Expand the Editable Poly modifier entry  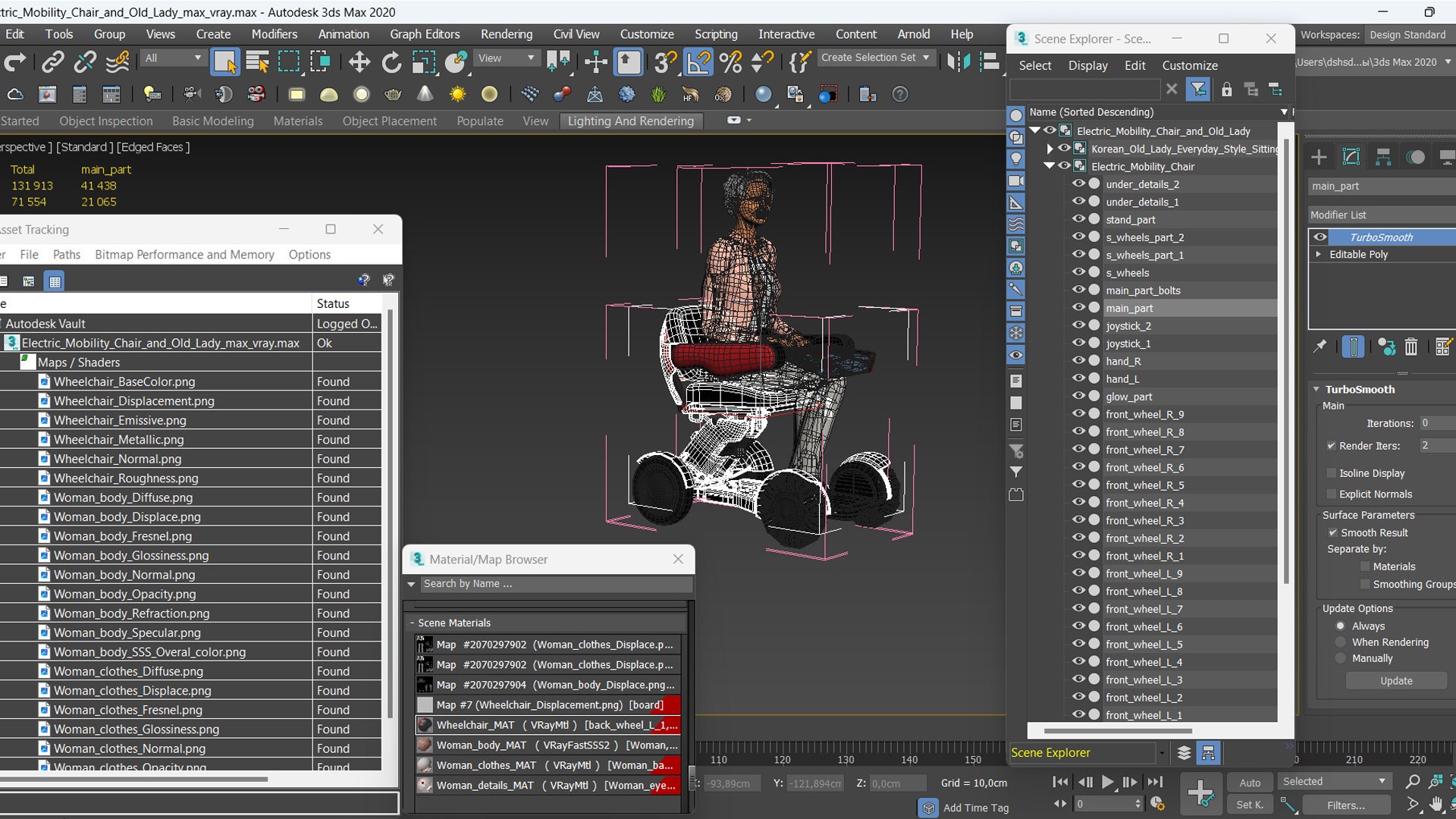click(1319, 254)
